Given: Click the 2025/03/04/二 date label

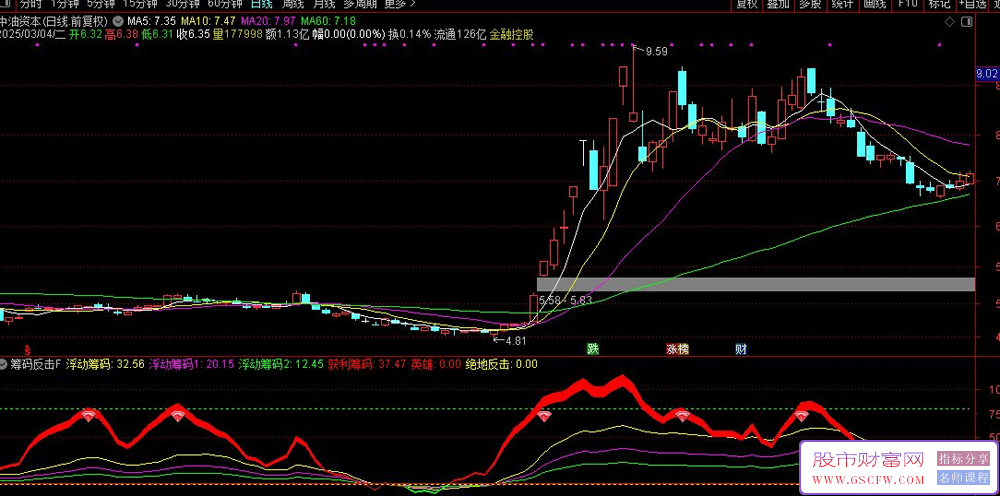Looking at the screenshot, I should click(x=32, y=34).
